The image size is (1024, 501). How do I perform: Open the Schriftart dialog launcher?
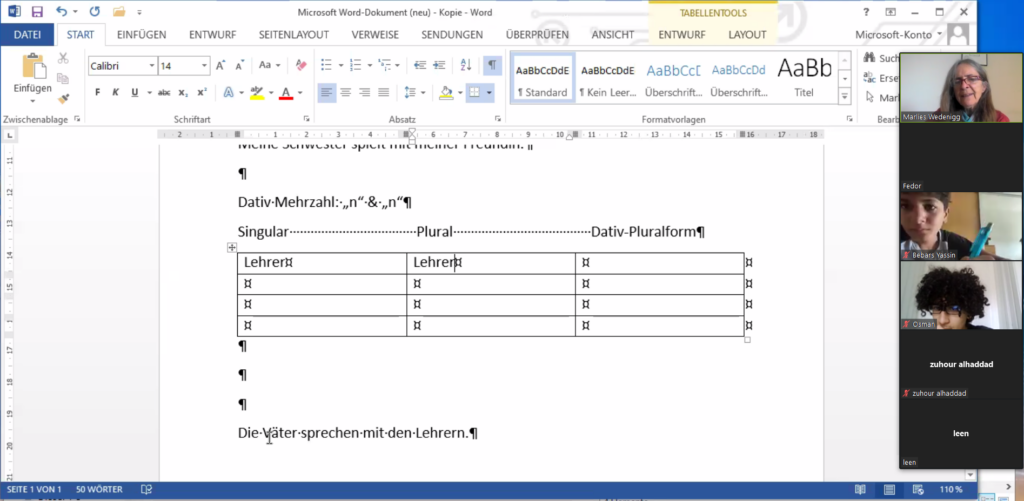[x=306, y=119]
